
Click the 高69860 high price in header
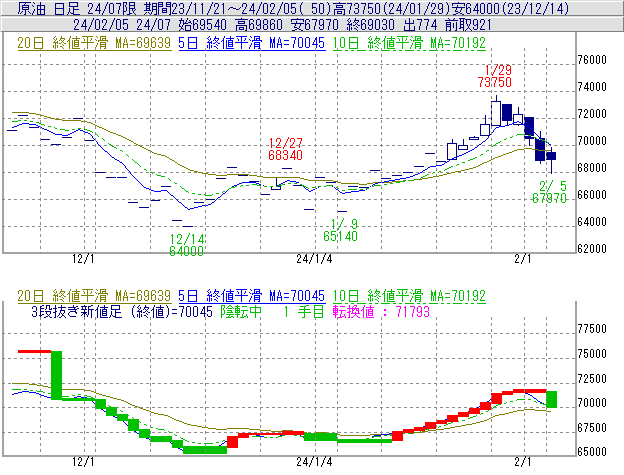coord(259,25)
